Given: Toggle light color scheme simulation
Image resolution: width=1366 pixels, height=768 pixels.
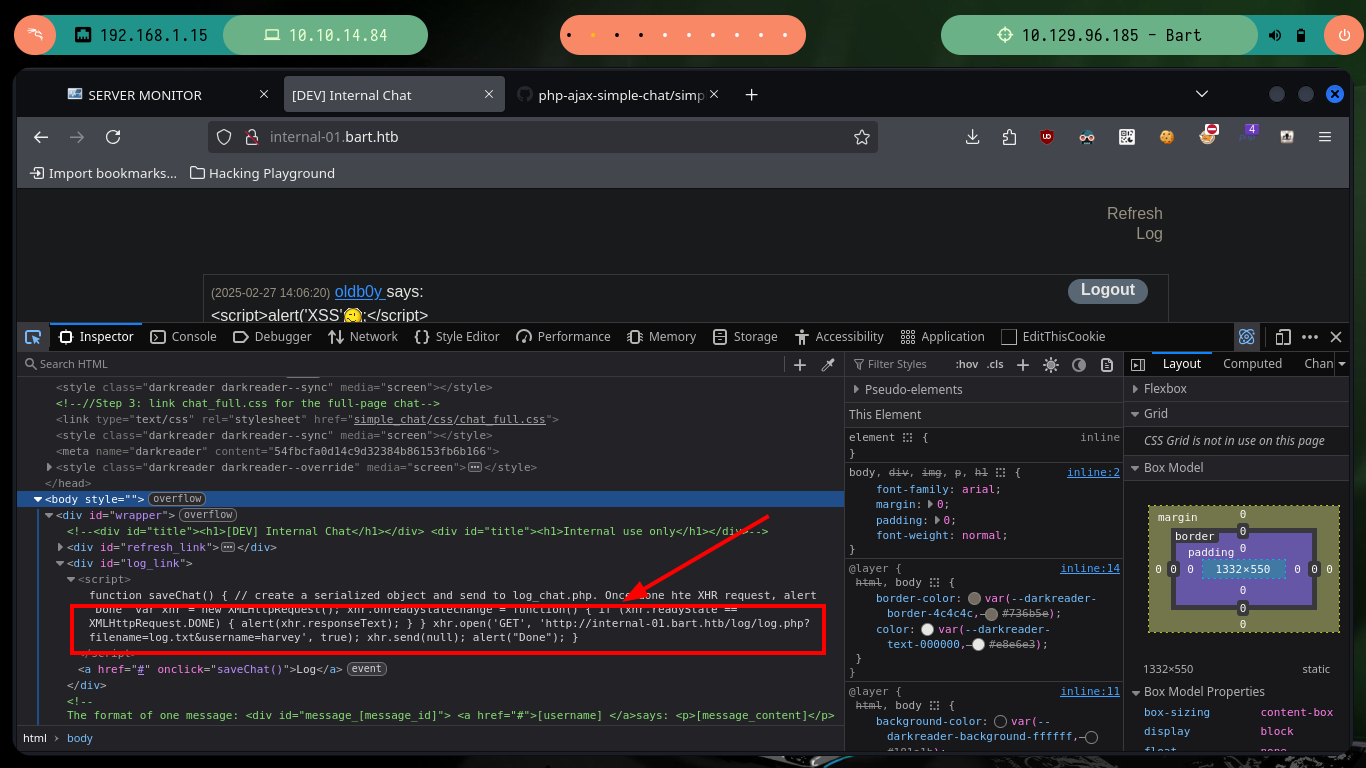Looking at the screenshot, I should click(x=1051, y=365).
